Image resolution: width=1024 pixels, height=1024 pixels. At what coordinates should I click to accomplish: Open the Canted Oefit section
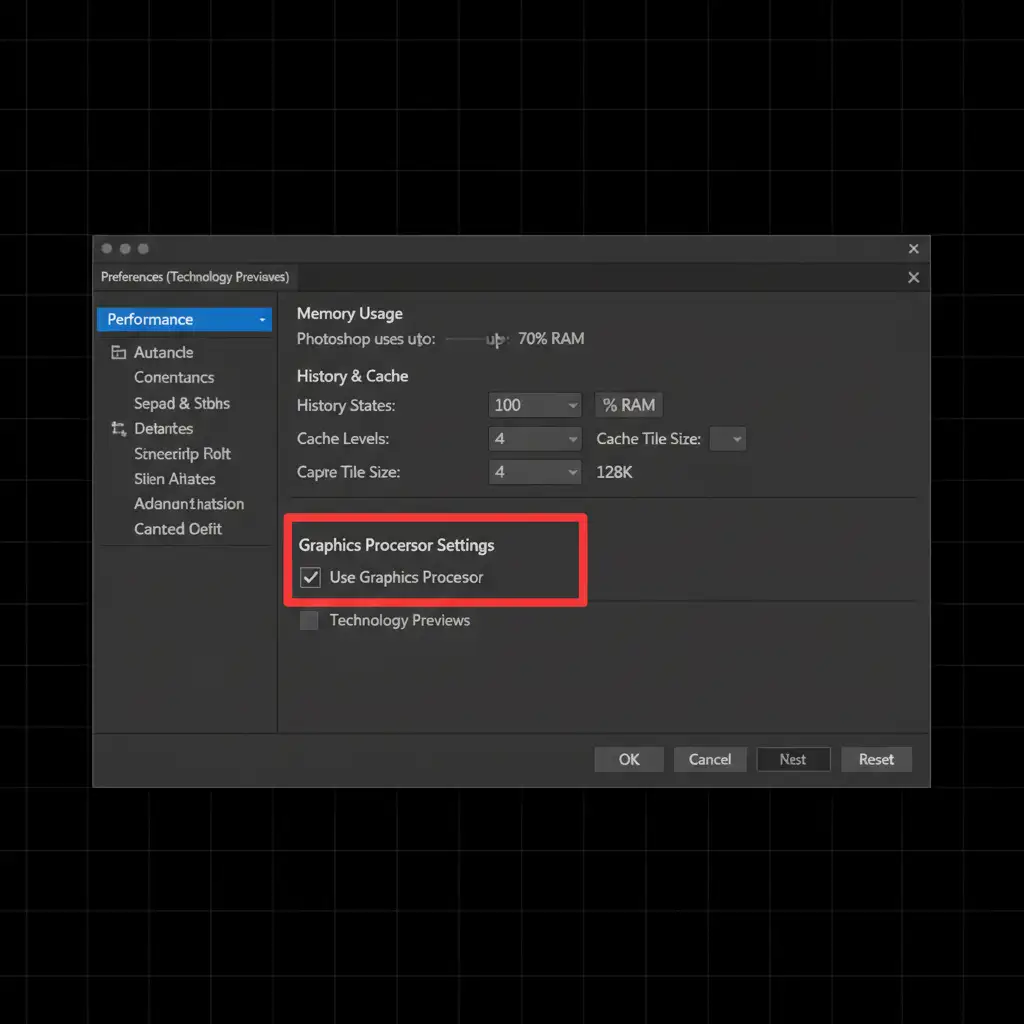[178, 529]
